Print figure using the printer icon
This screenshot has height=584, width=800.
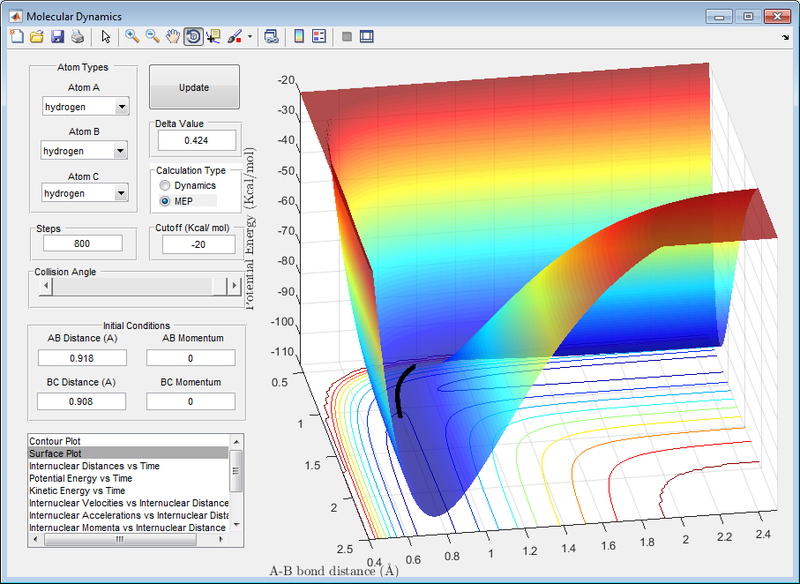(77, 37)
